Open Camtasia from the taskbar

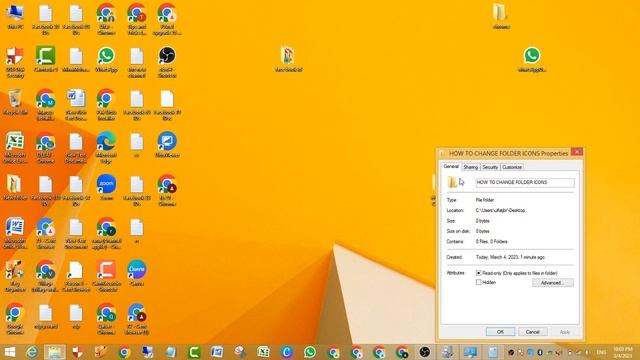[194, 352]
